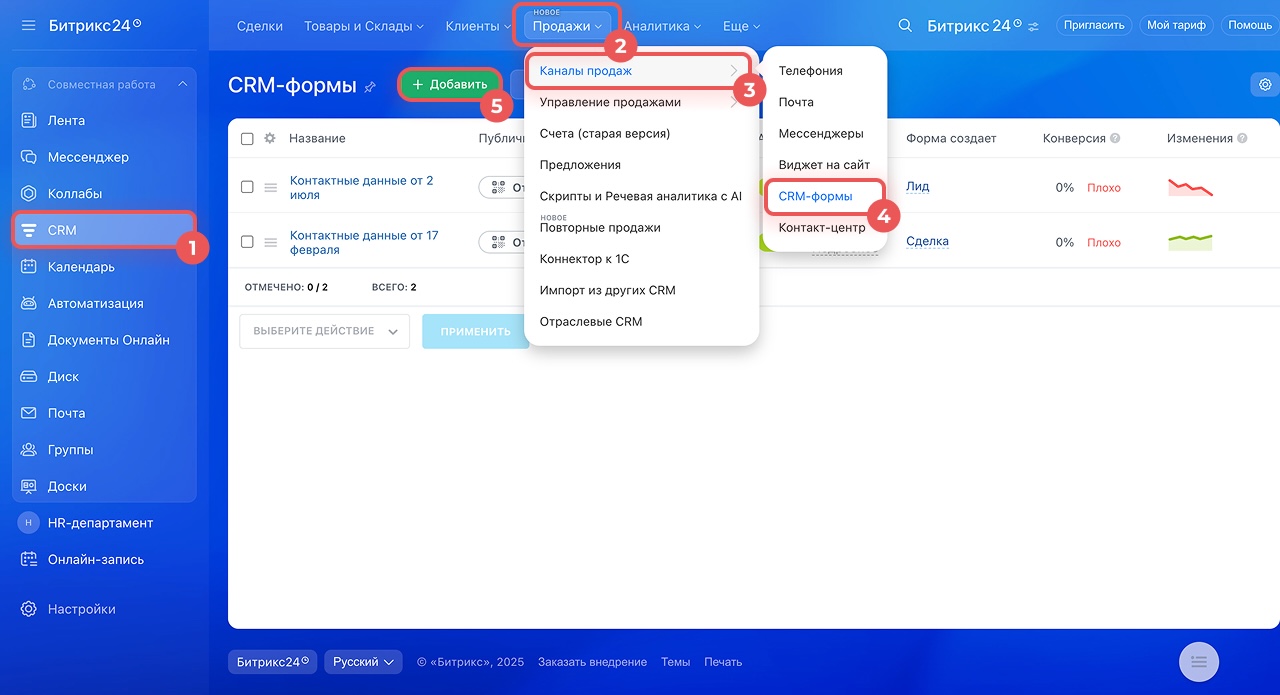Click the red trend chart in Изменения column
The height and width of the screenshot is (695, 1280).
pyautogui.click(x=1190, y=187)
